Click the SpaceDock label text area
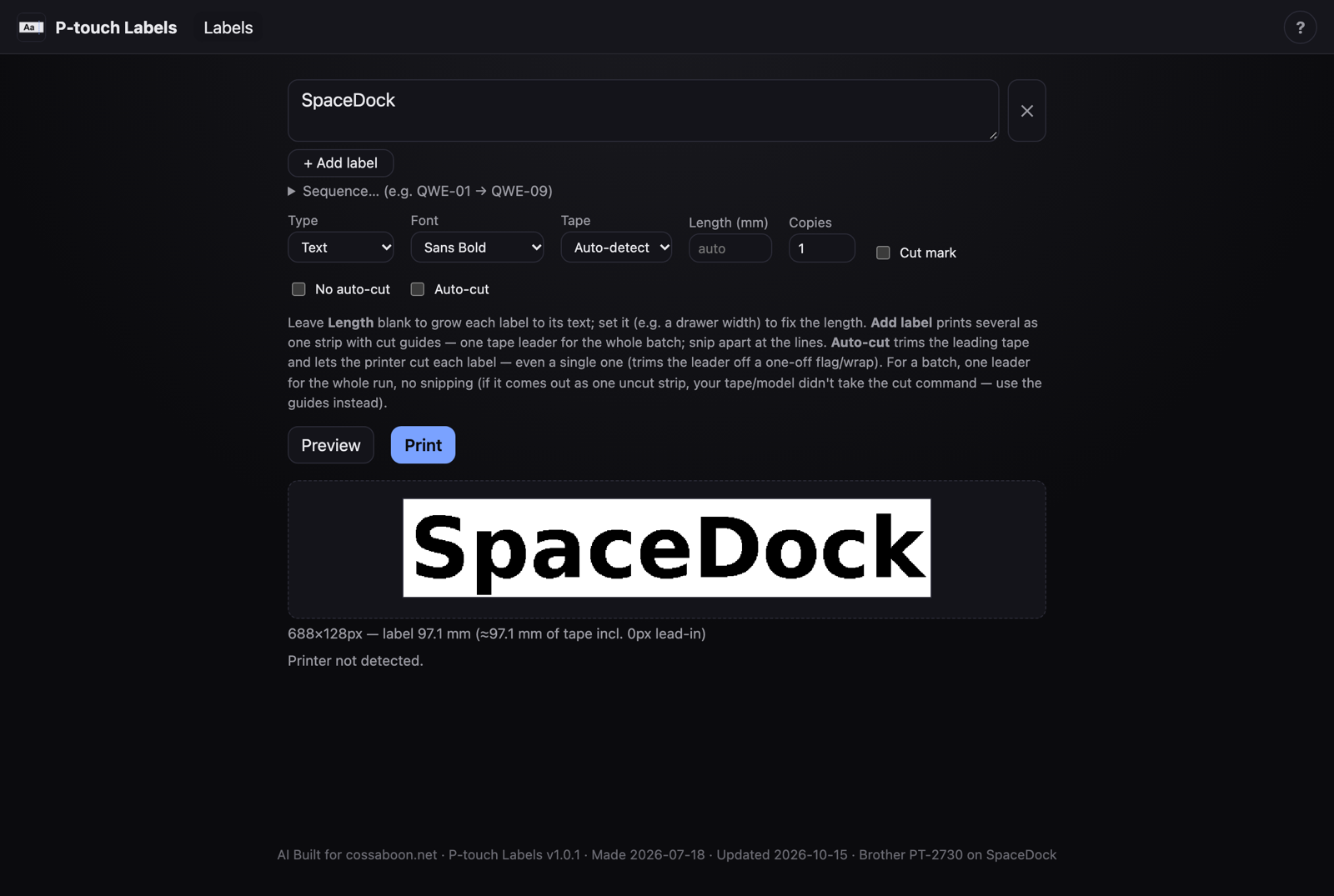The height and width of the screenshot is (896, 1334). pos(643,111)
